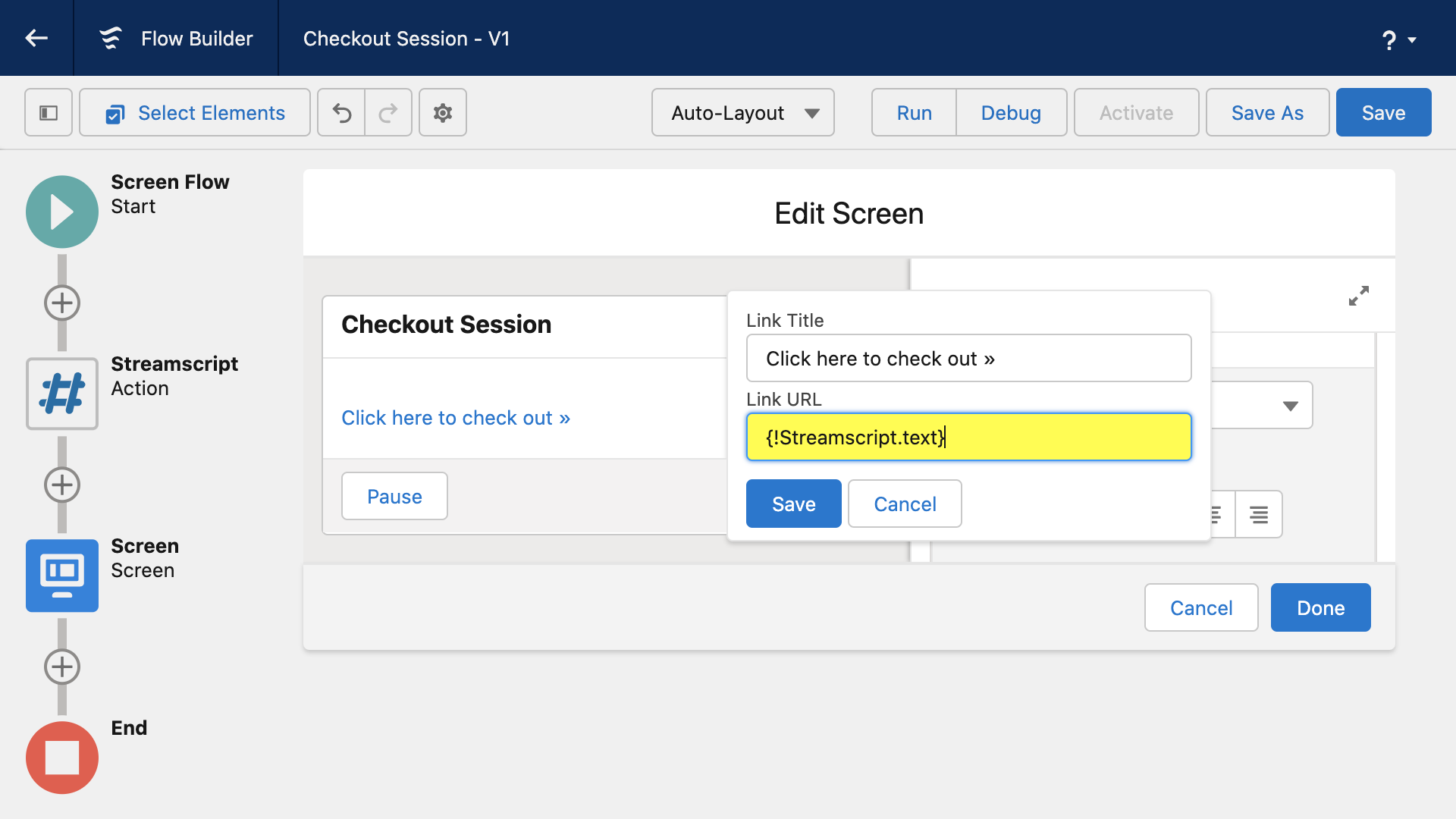The image size is (1456, 819).
Task: Click Done in Edit Screen dialog
Action: click(x=1320, y=607)
